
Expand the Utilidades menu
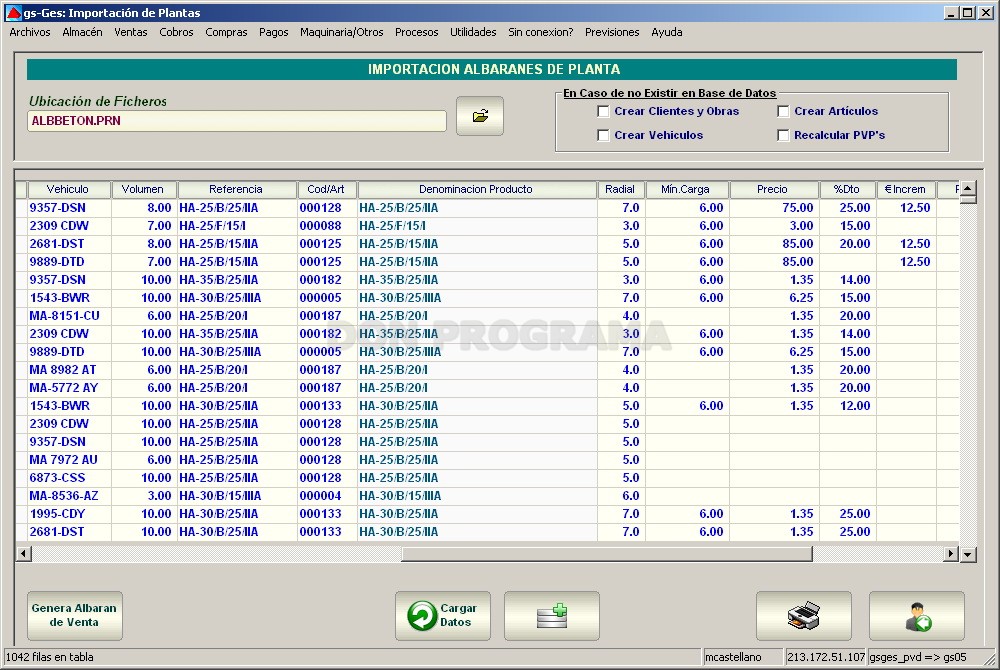[473, 32]
